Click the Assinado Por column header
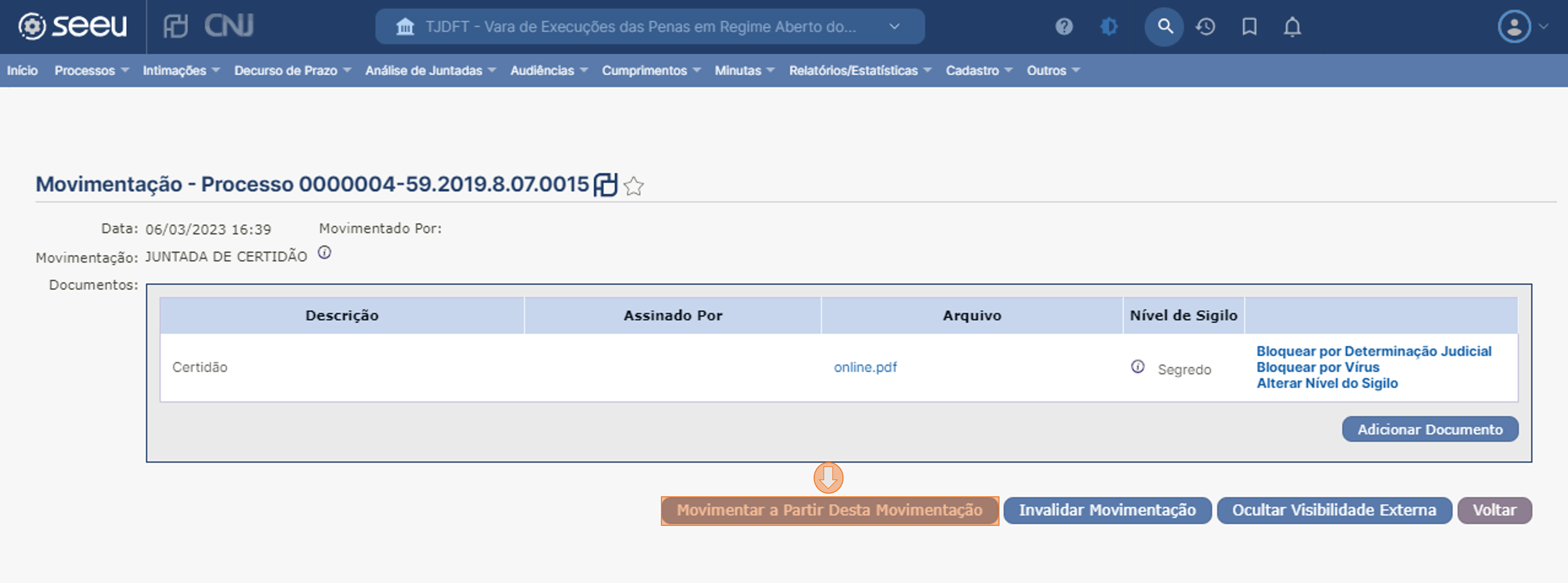The width and height of the screenshot is (1568, 583). point(673,315)
